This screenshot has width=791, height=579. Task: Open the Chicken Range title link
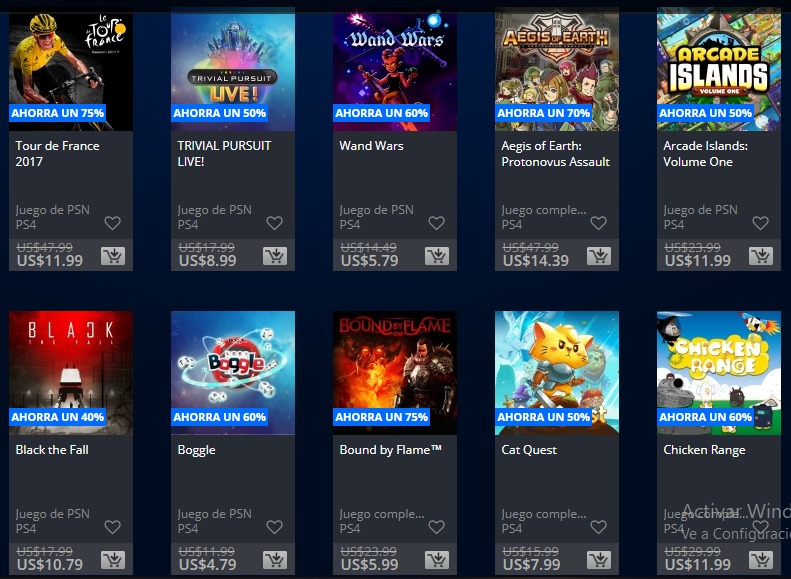(704, 450)
